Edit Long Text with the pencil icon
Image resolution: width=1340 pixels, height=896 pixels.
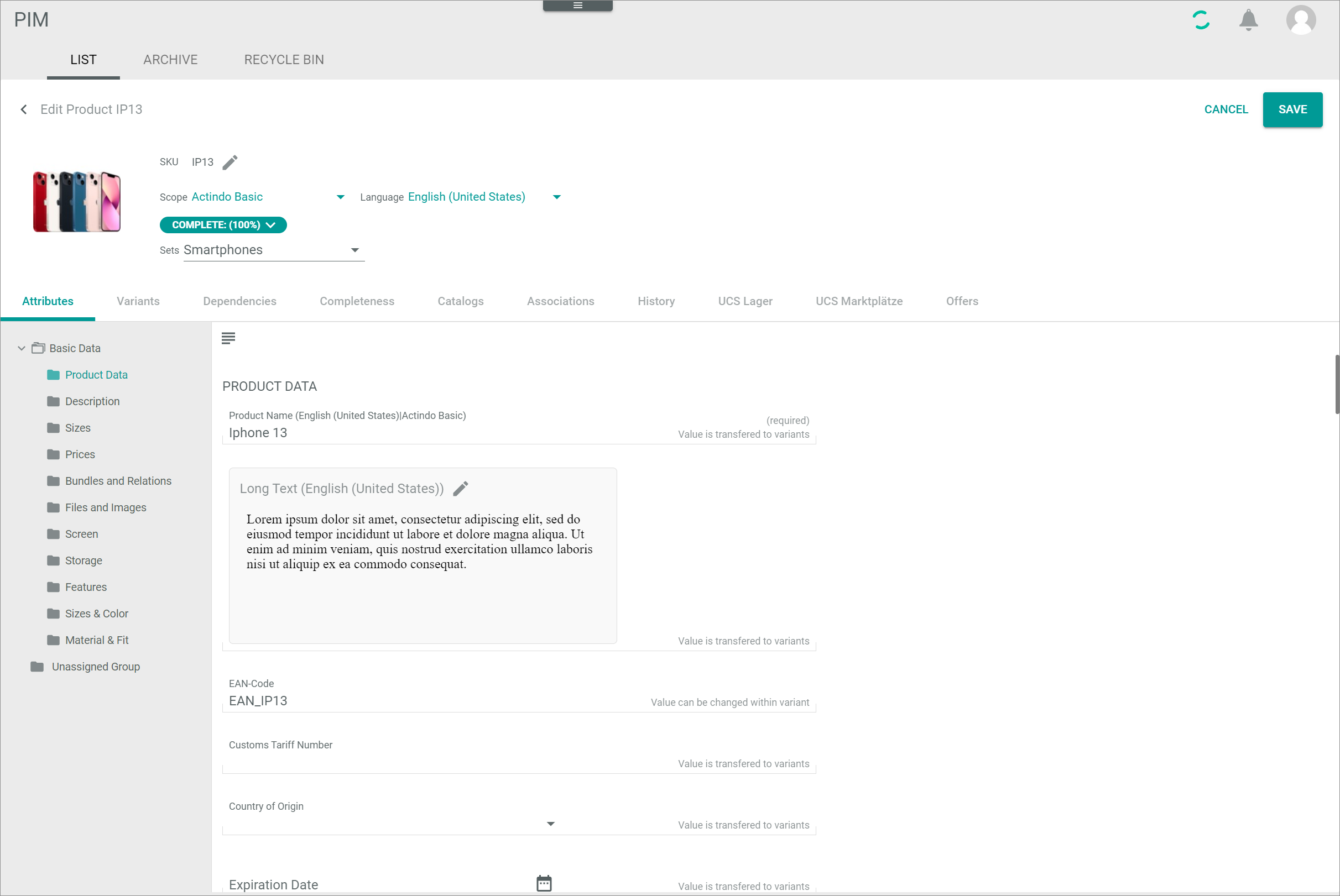(461, 489)
